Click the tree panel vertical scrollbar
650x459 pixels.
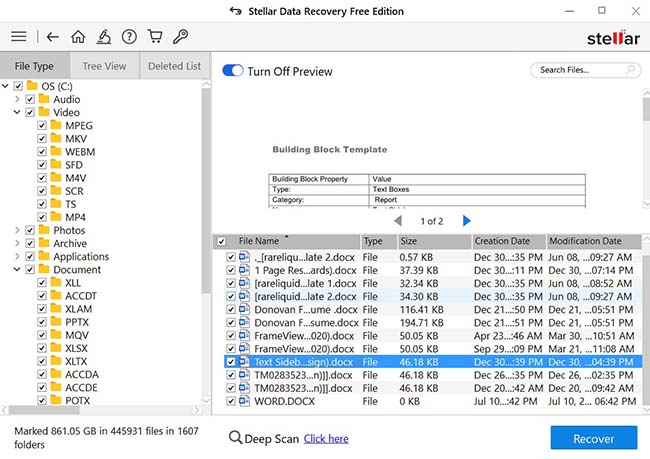point(206,191)
